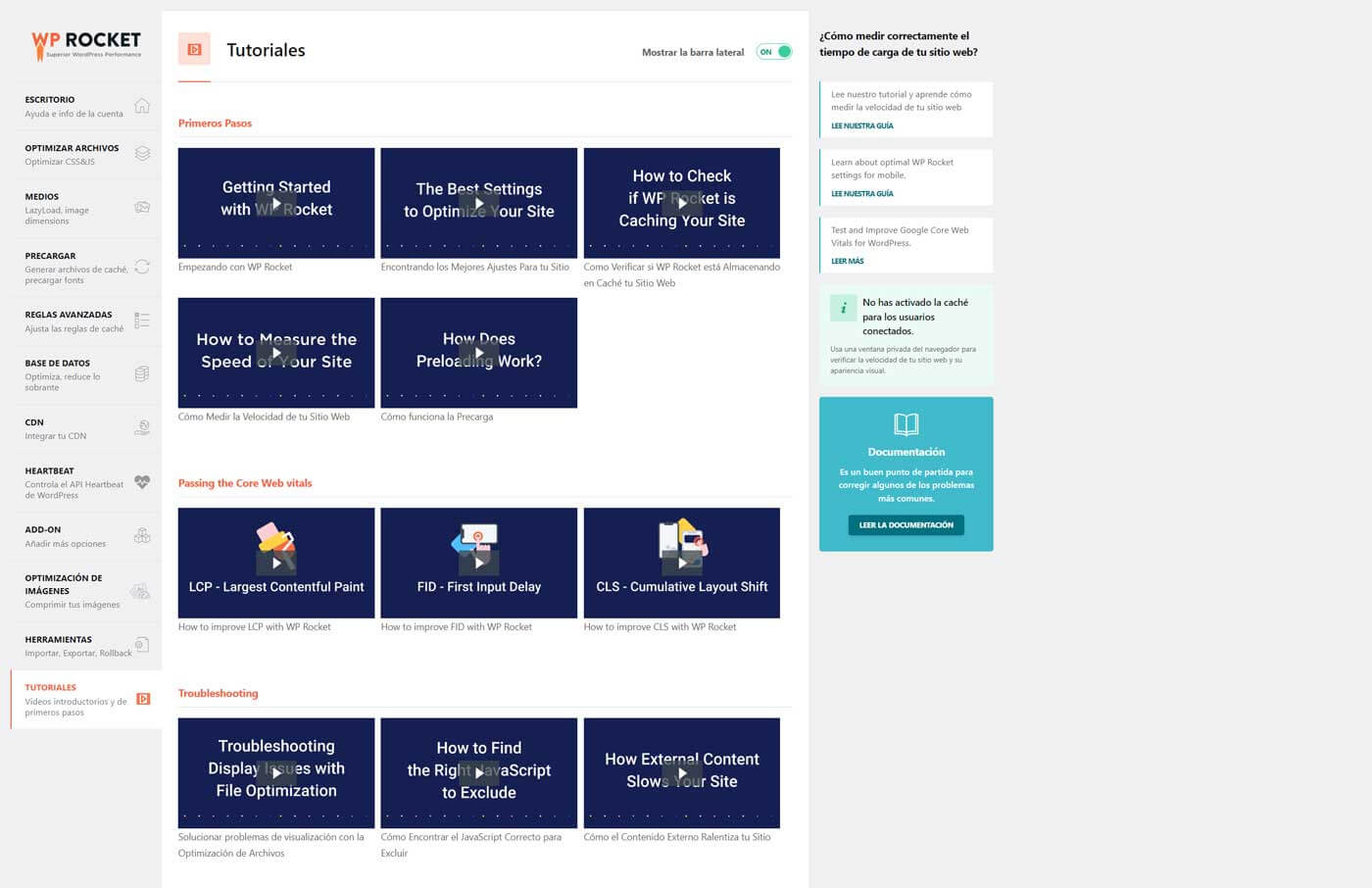Click How to improve FID with WP Rocket caption
Viewport: 1372px width, 888px height.
point(457,626)
